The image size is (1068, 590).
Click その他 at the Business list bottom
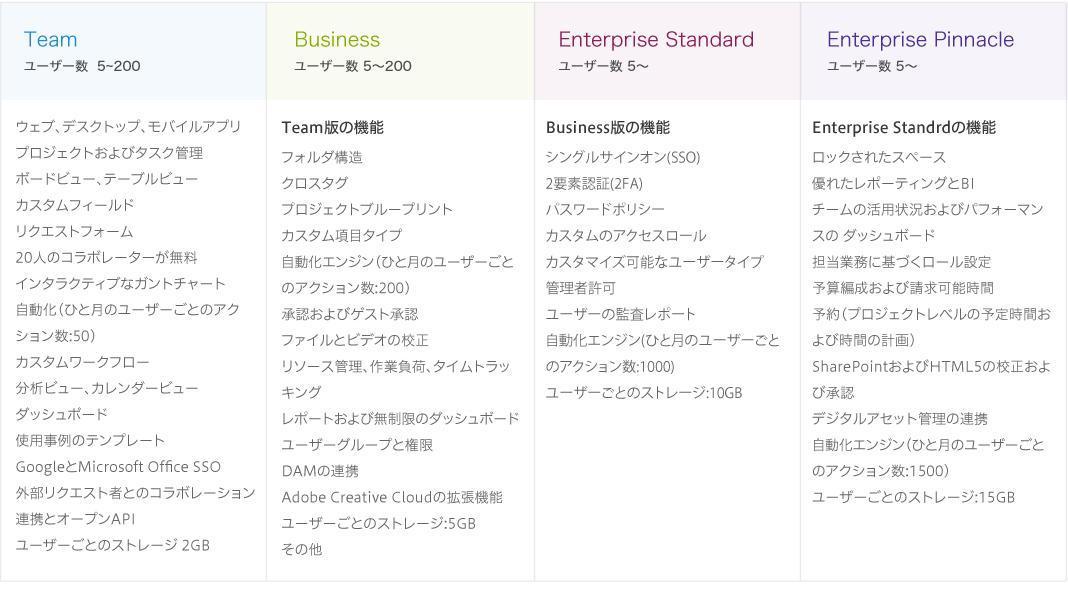[x=302, y=549]
